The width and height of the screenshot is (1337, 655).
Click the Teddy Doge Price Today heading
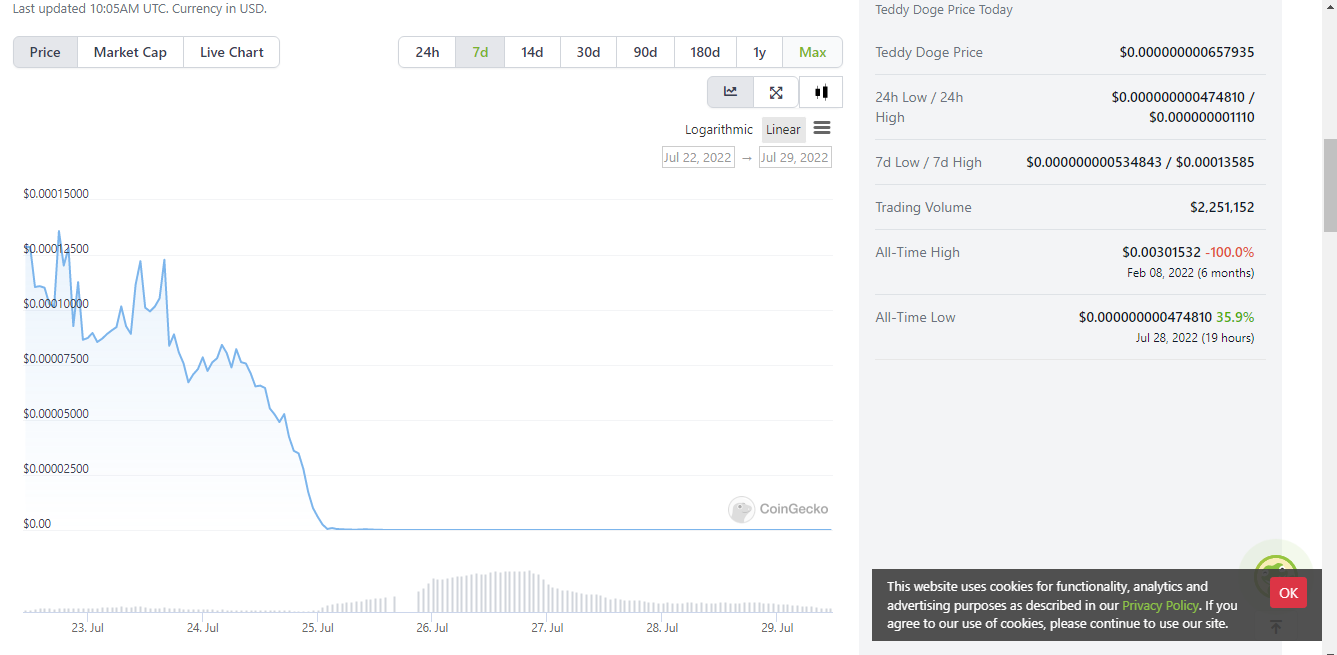pos(944,10)
